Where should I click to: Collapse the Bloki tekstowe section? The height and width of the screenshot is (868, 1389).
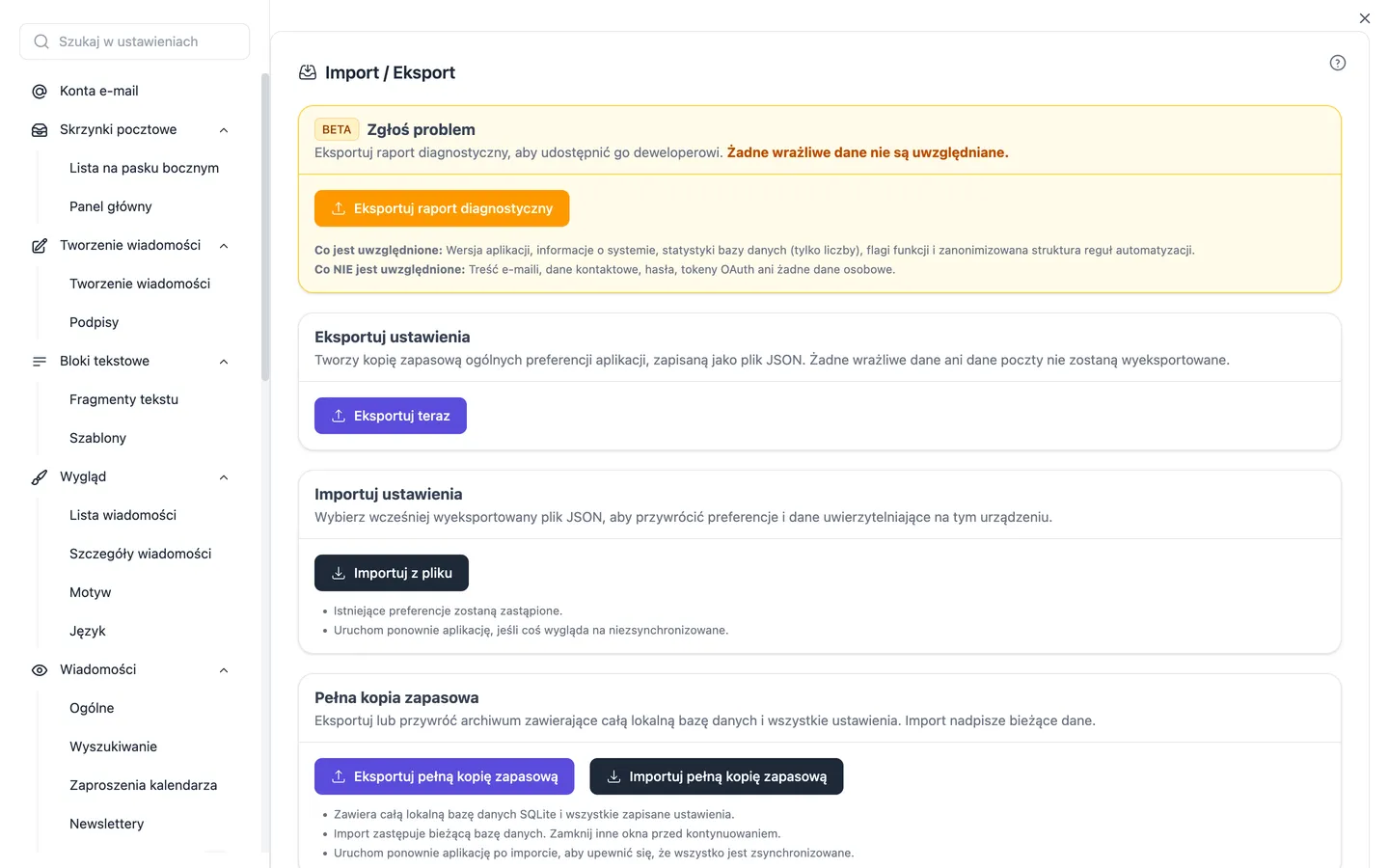point(224,362)
